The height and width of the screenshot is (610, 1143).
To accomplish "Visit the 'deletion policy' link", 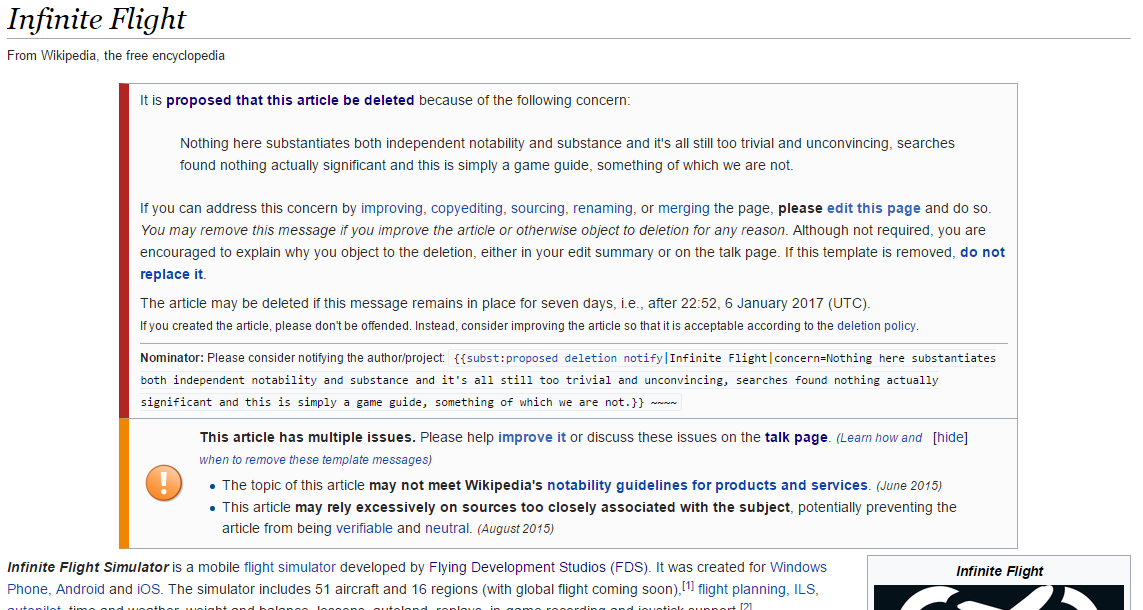I will point(876,326).
